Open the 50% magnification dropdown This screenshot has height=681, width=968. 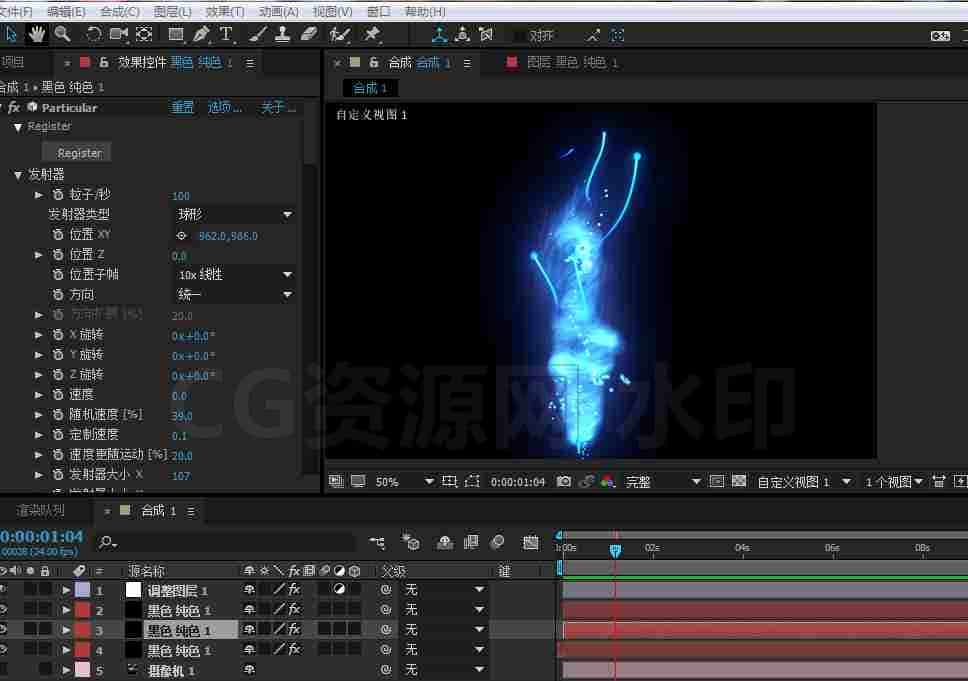(x=404, y=482)
